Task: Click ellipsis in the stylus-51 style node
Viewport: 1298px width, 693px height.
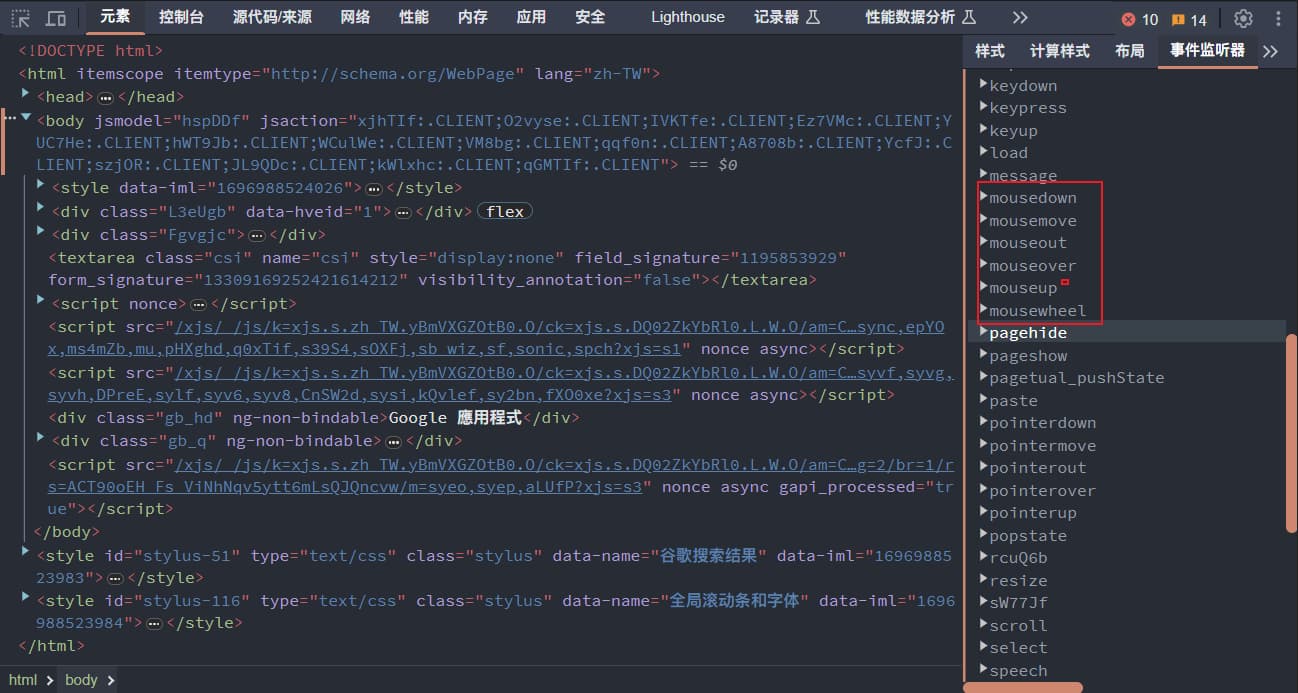Action: [x=116, y=578]
